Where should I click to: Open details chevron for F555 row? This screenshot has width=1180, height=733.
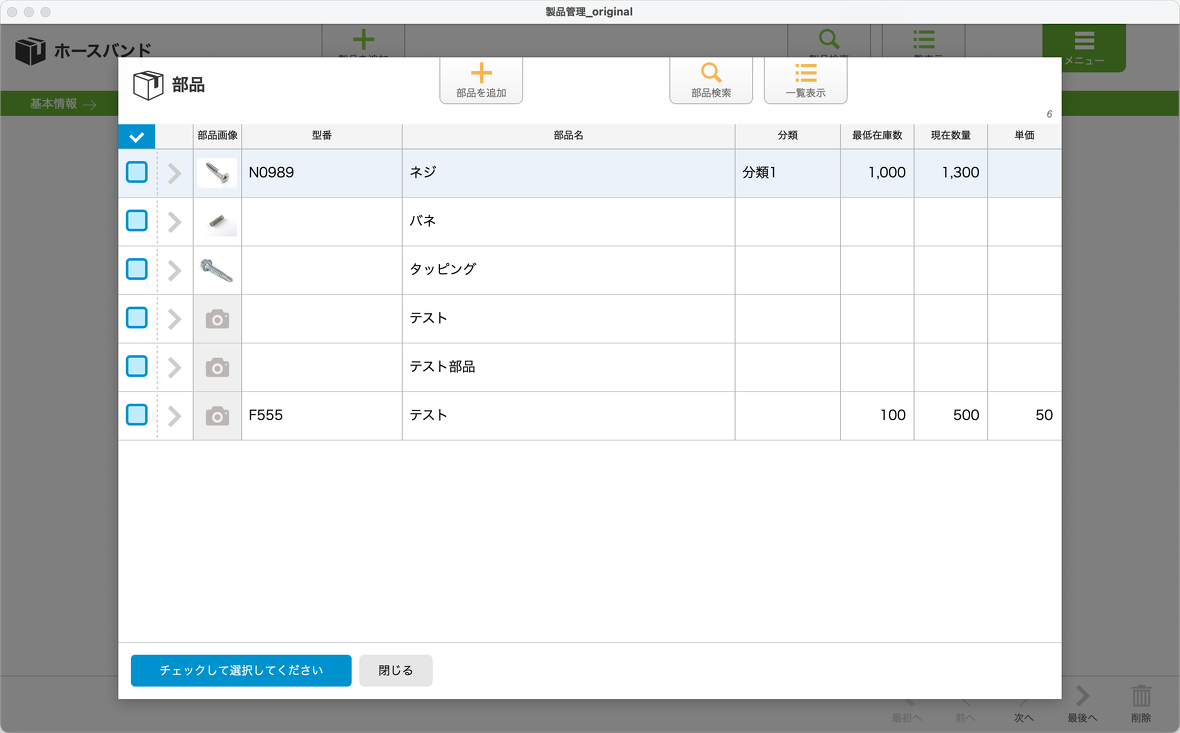tap(175, 416)
